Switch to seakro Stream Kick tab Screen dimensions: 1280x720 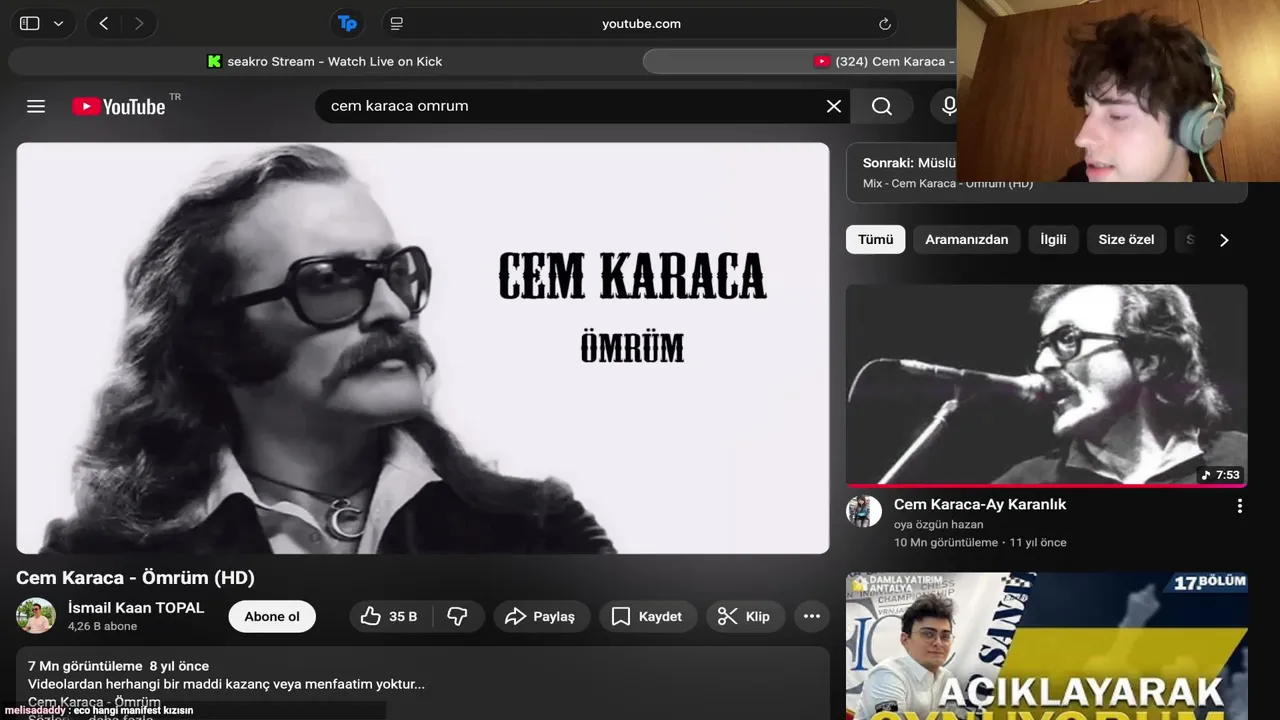click(324, 61)
